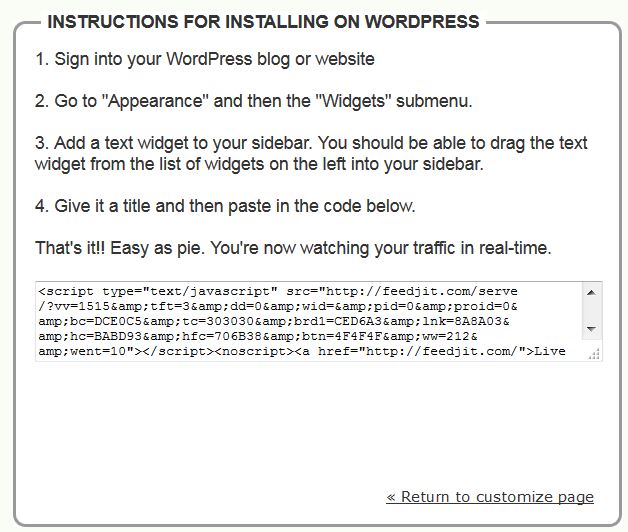The width and height of the screenshot is (628, 532).
Task: Click step 4 Give it a title text
Action: 225,206
